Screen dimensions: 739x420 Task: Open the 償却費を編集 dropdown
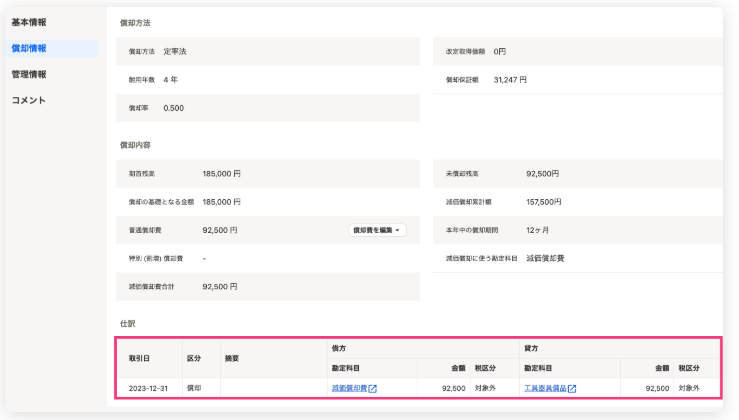point(378,230)
